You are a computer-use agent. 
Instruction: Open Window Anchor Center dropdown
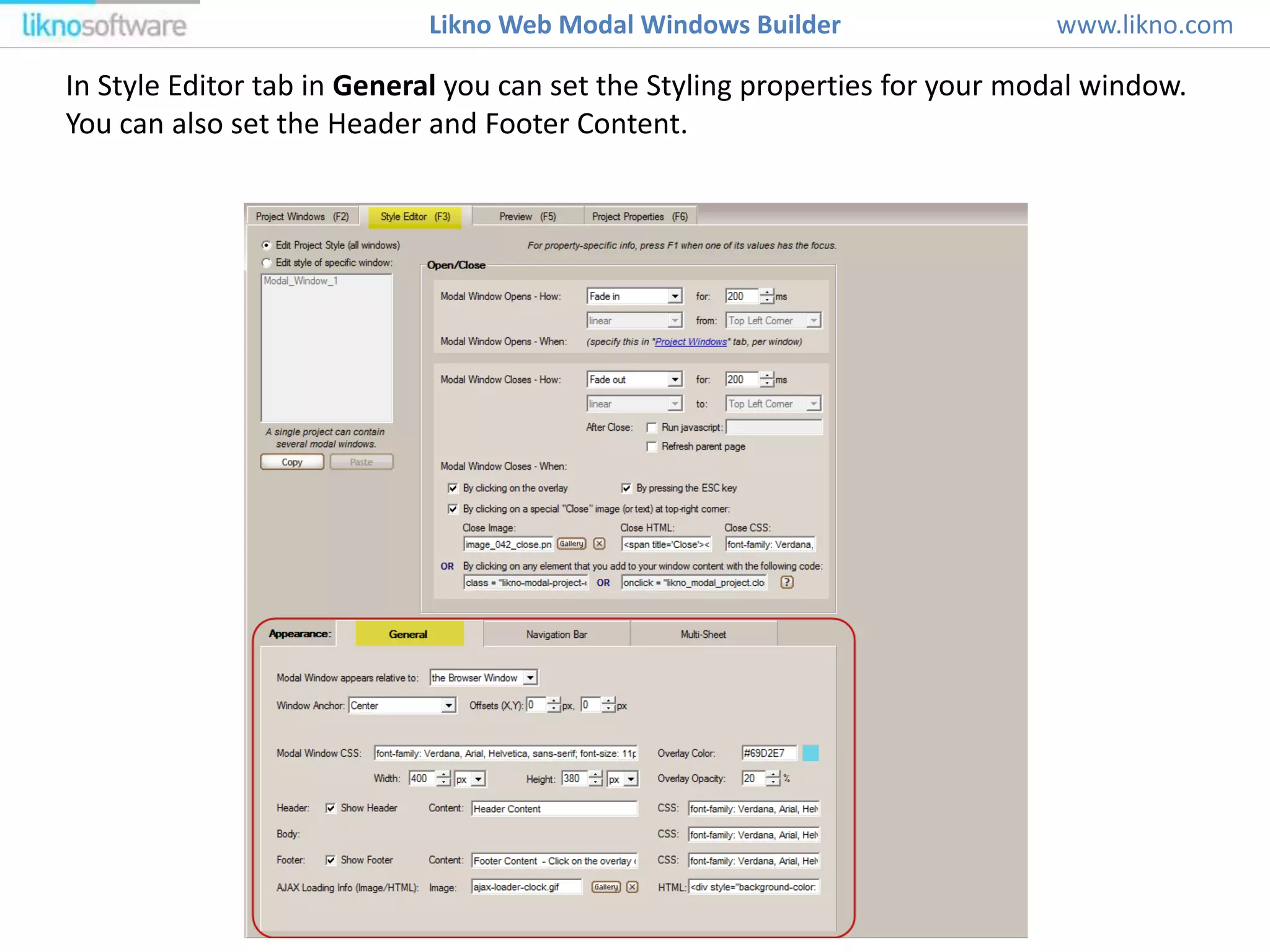(448, 705)
